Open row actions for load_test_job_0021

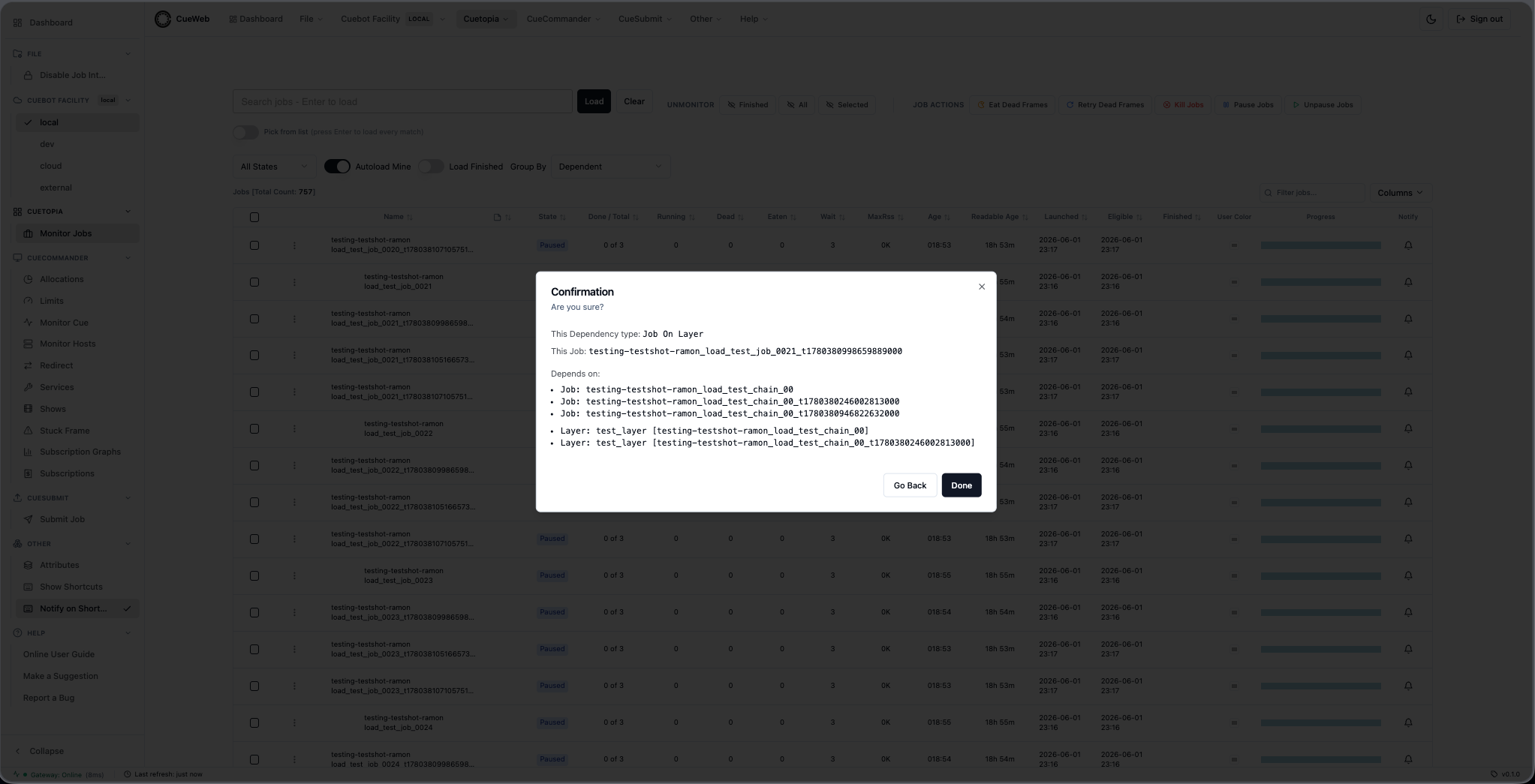point(294,282)
